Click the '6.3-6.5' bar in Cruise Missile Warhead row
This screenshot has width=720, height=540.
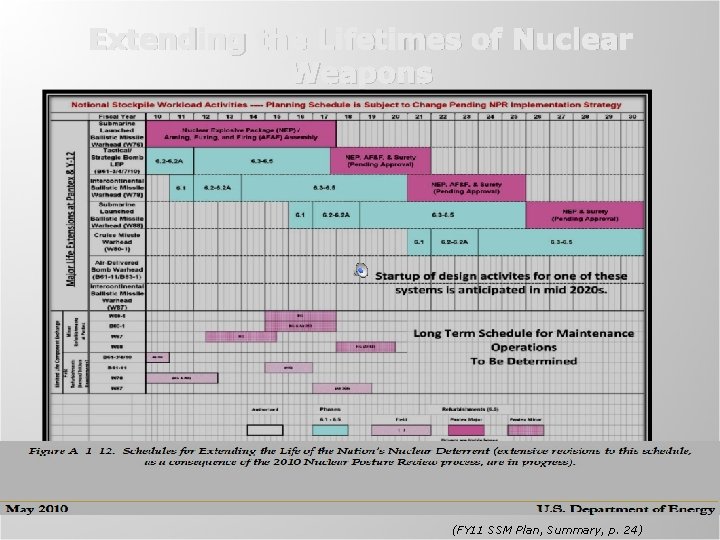(x=561, y=242)
